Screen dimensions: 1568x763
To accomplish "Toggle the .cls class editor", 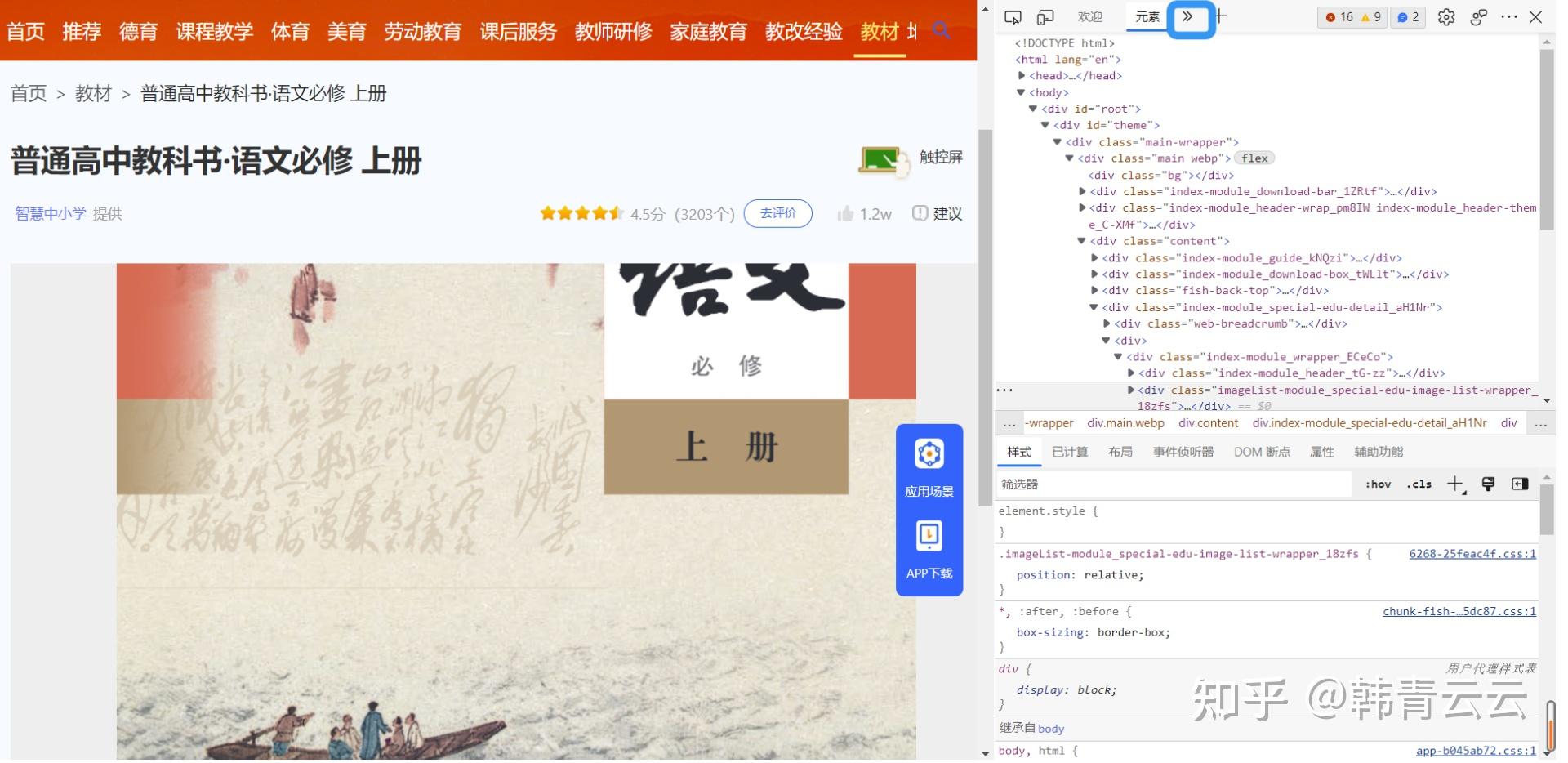I will tap(1419, 484).
